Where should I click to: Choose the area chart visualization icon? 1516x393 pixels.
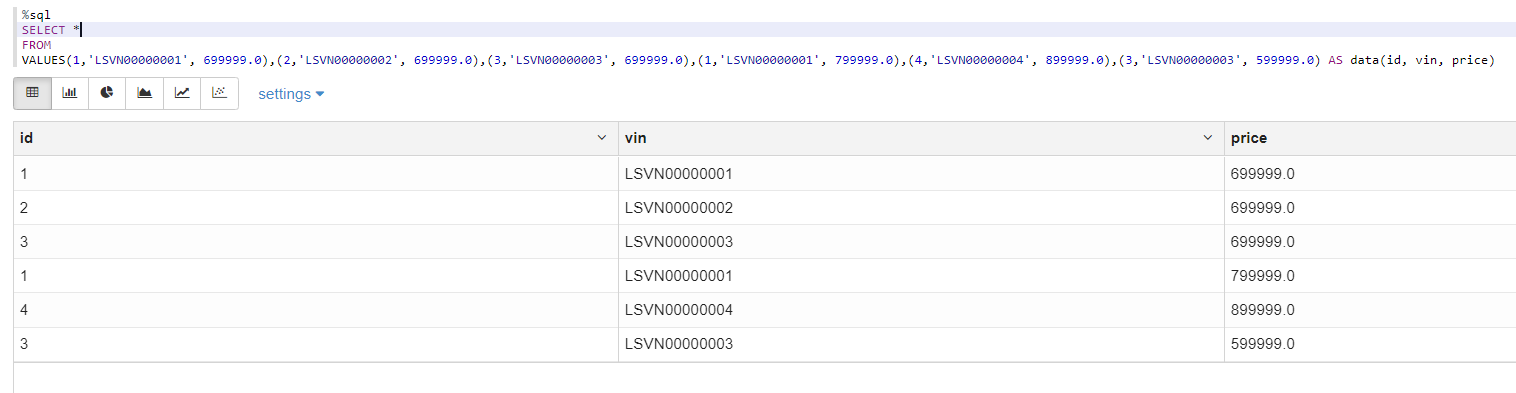pos(144,93)
